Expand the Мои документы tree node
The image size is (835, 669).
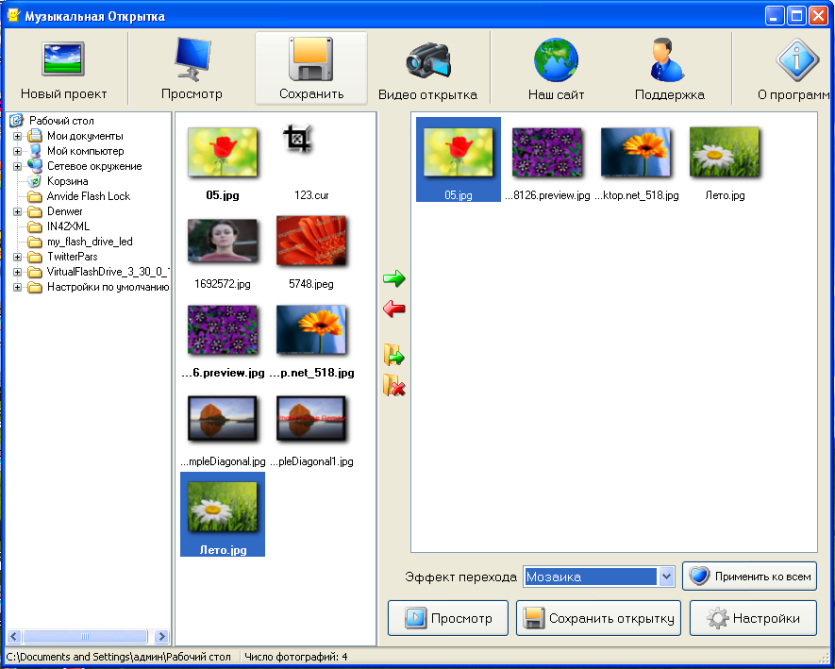click(x=18, y=136)
